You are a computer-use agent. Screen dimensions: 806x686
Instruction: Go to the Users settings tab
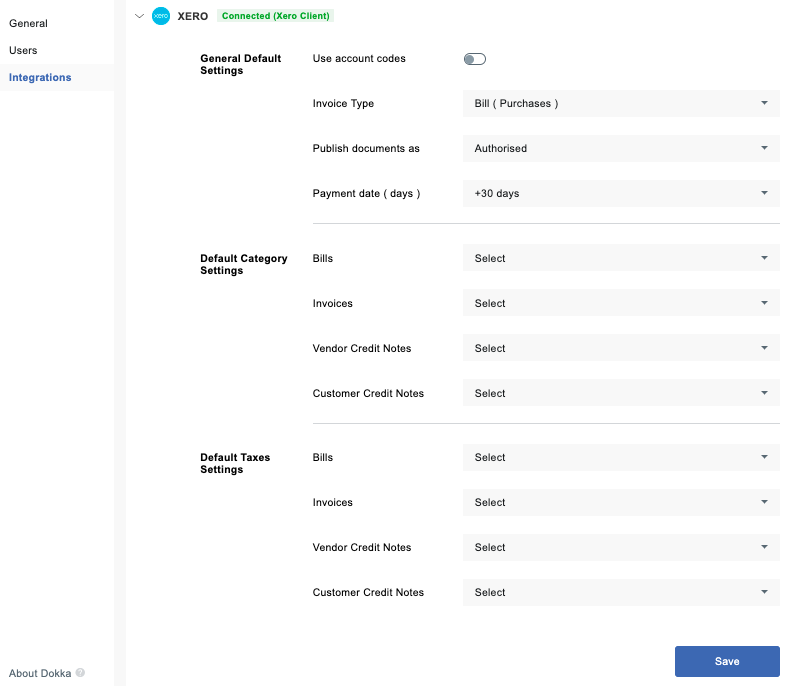pos(23,50)
